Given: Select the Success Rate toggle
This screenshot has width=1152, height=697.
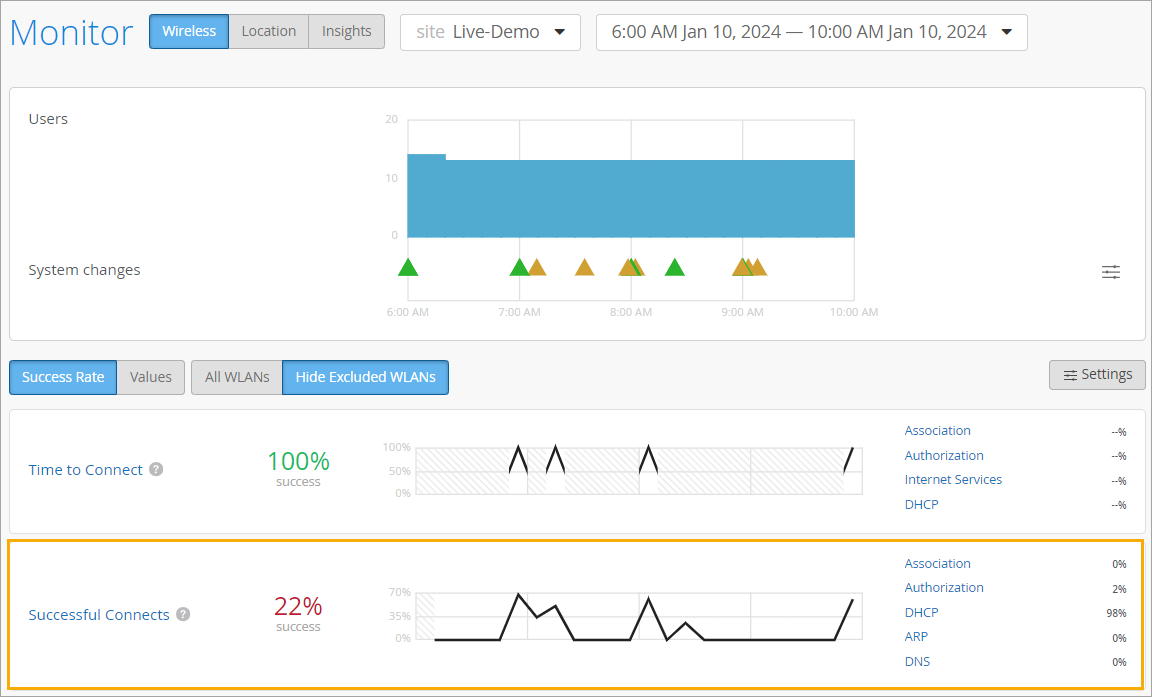Looking at the screenshot, I should pos(62,377).
